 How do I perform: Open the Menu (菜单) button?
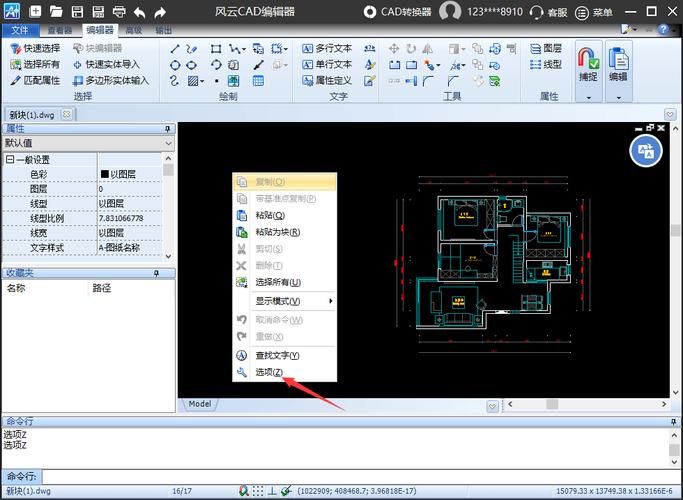594,13
